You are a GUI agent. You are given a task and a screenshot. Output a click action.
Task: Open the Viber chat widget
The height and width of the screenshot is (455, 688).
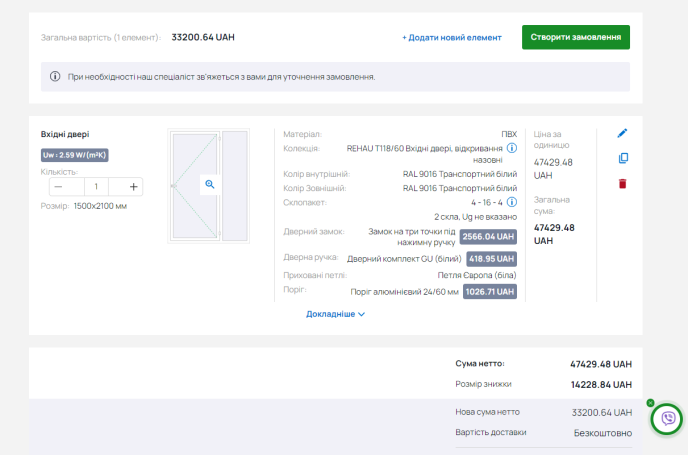(667, 419)
